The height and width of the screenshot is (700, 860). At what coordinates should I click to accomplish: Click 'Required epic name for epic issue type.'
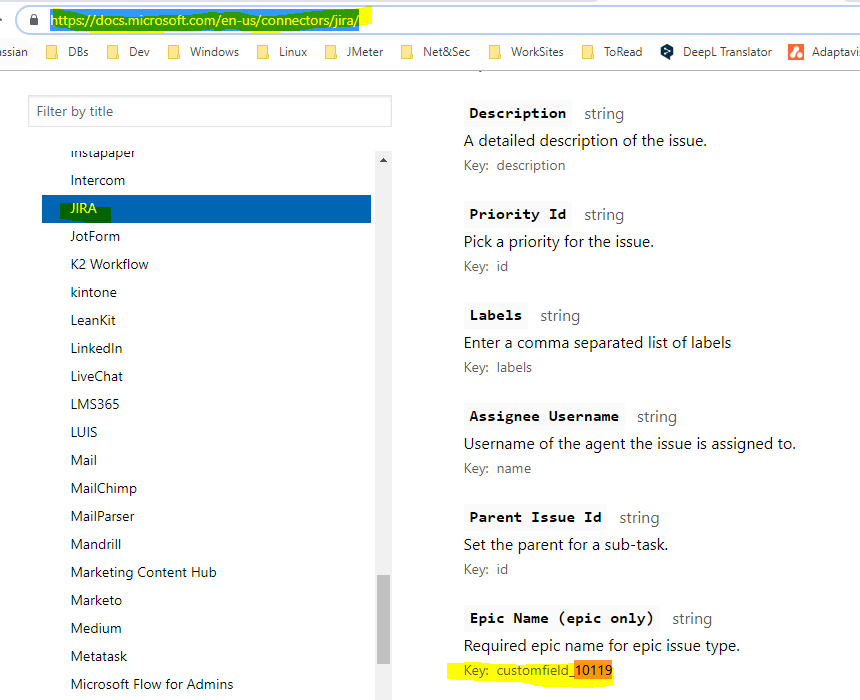point(601,646)
